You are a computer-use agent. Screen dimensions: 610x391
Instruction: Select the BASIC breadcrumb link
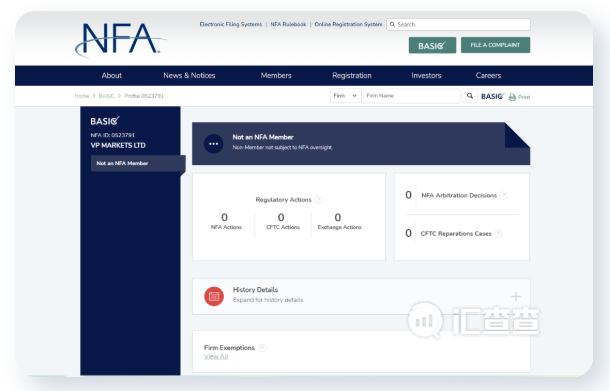pyautogui.click(x=106, y=96)
